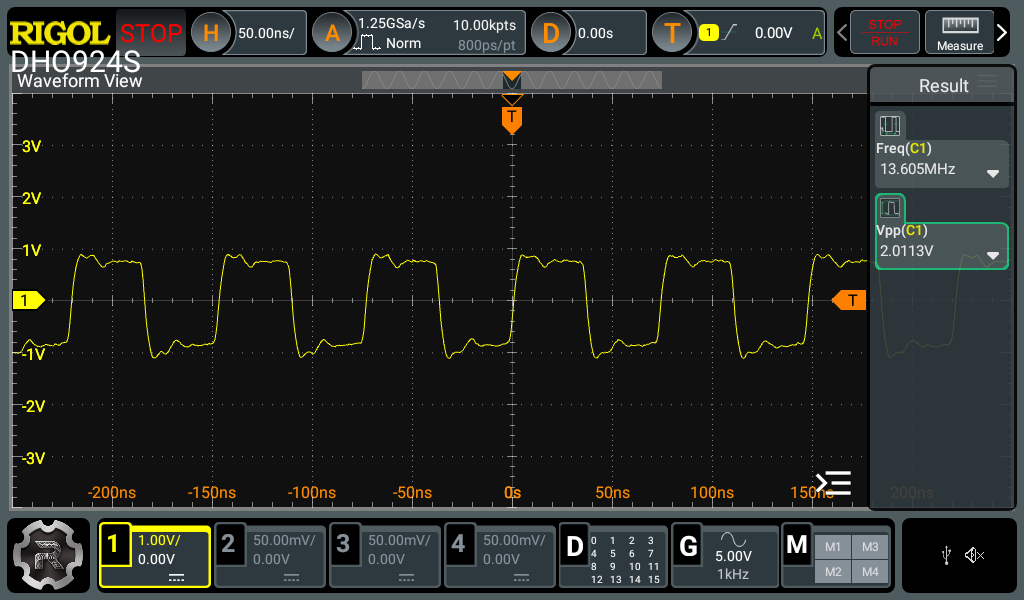Open the Acquisition A settings button
Screen dimensions: 1024x600
pyautogui.click(x=332, y=33)
